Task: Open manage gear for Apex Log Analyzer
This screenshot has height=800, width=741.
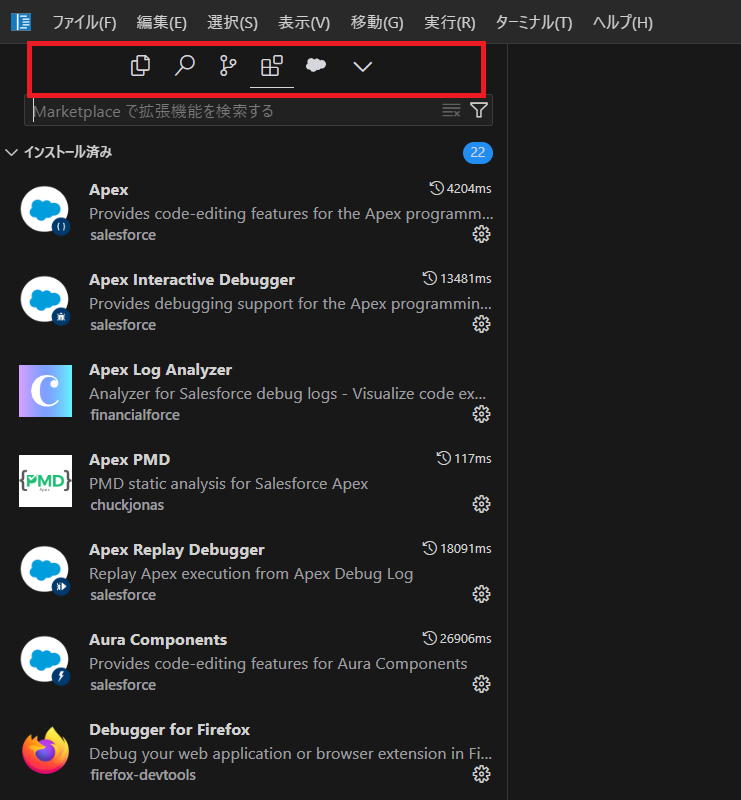Action: 481,414
